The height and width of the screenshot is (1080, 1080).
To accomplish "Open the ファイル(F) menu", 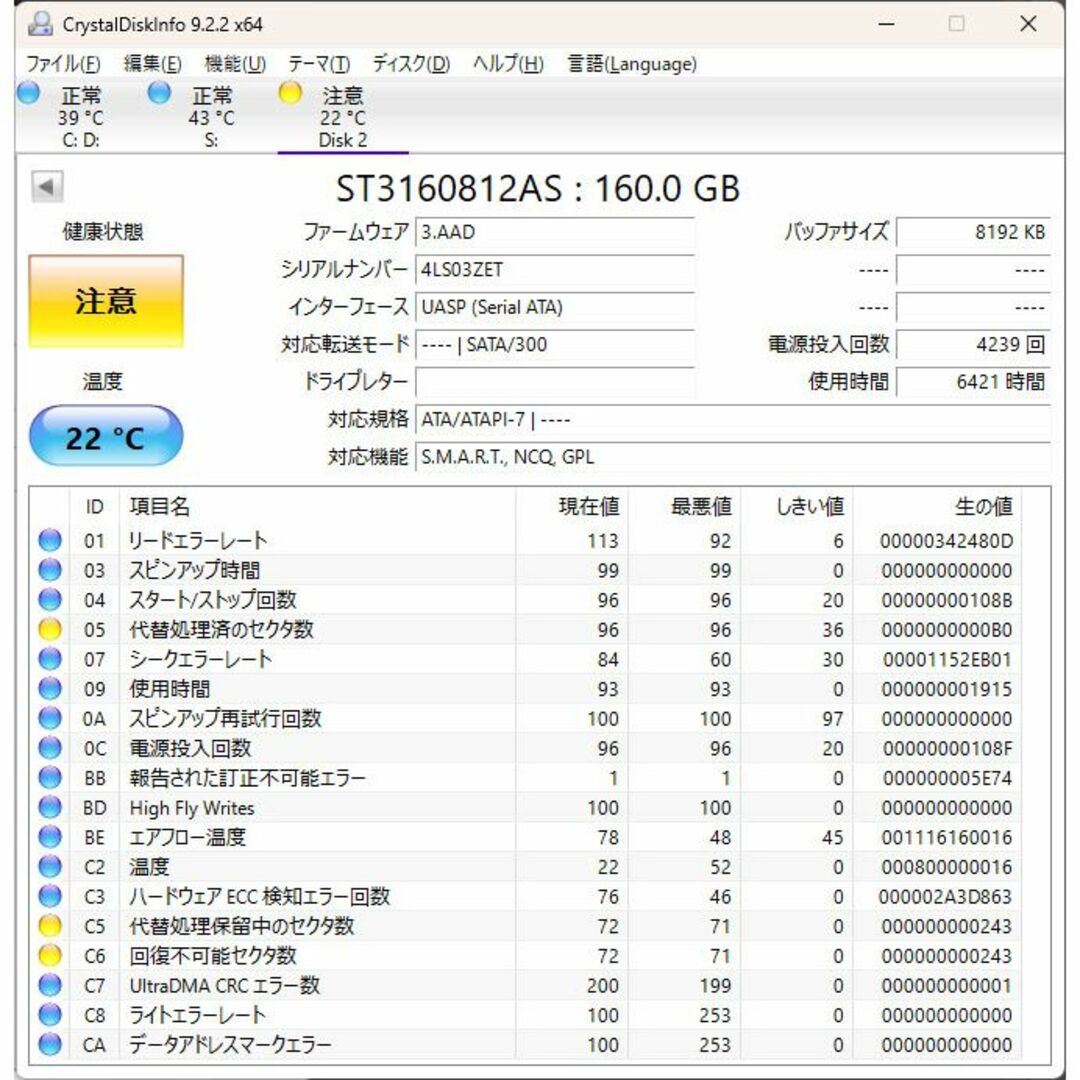I will [x=63, y=64].
